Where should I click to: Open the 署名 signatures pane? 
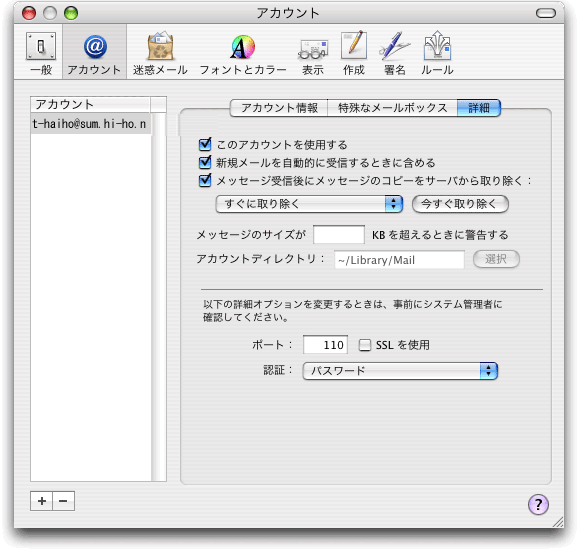click(394, 53)
